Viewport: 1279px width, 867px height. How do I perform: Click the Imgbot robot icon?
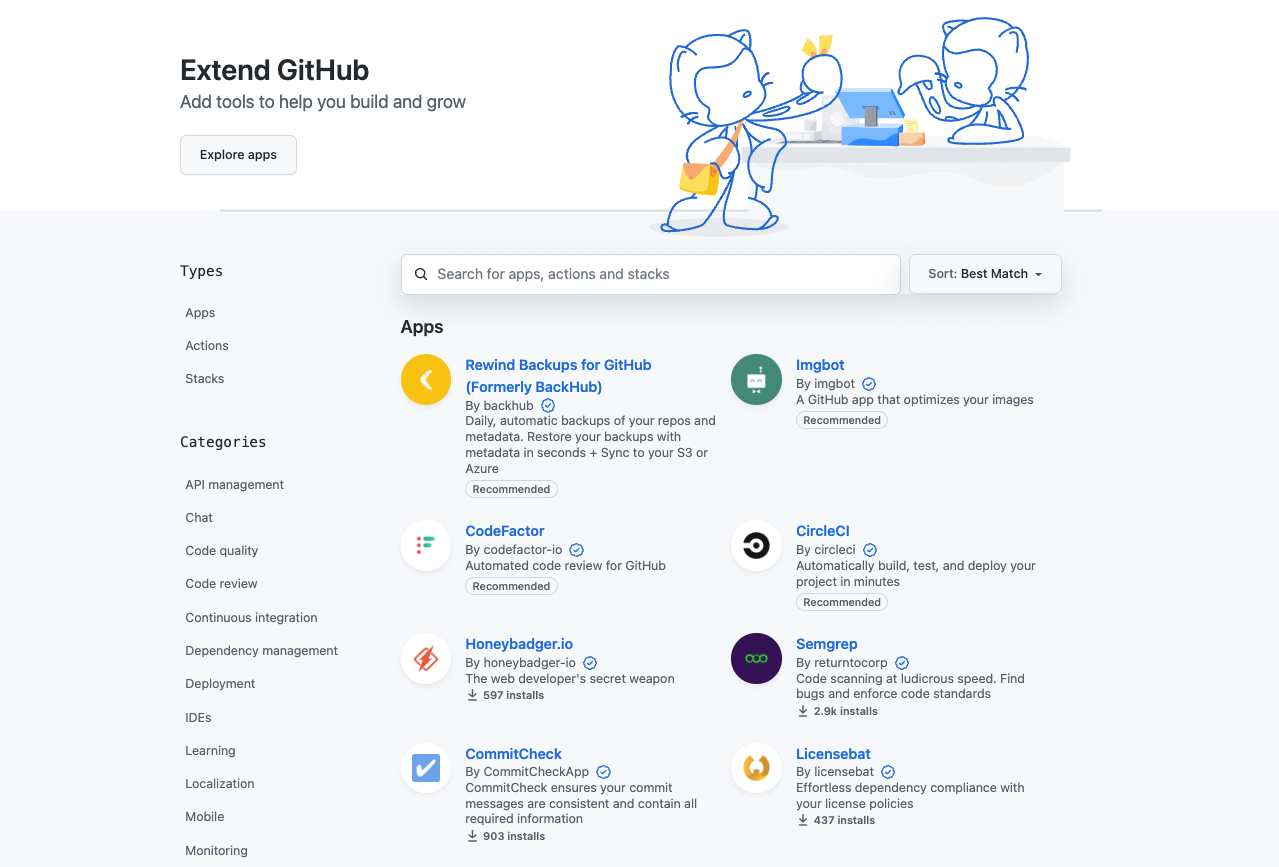click(756, 380)
